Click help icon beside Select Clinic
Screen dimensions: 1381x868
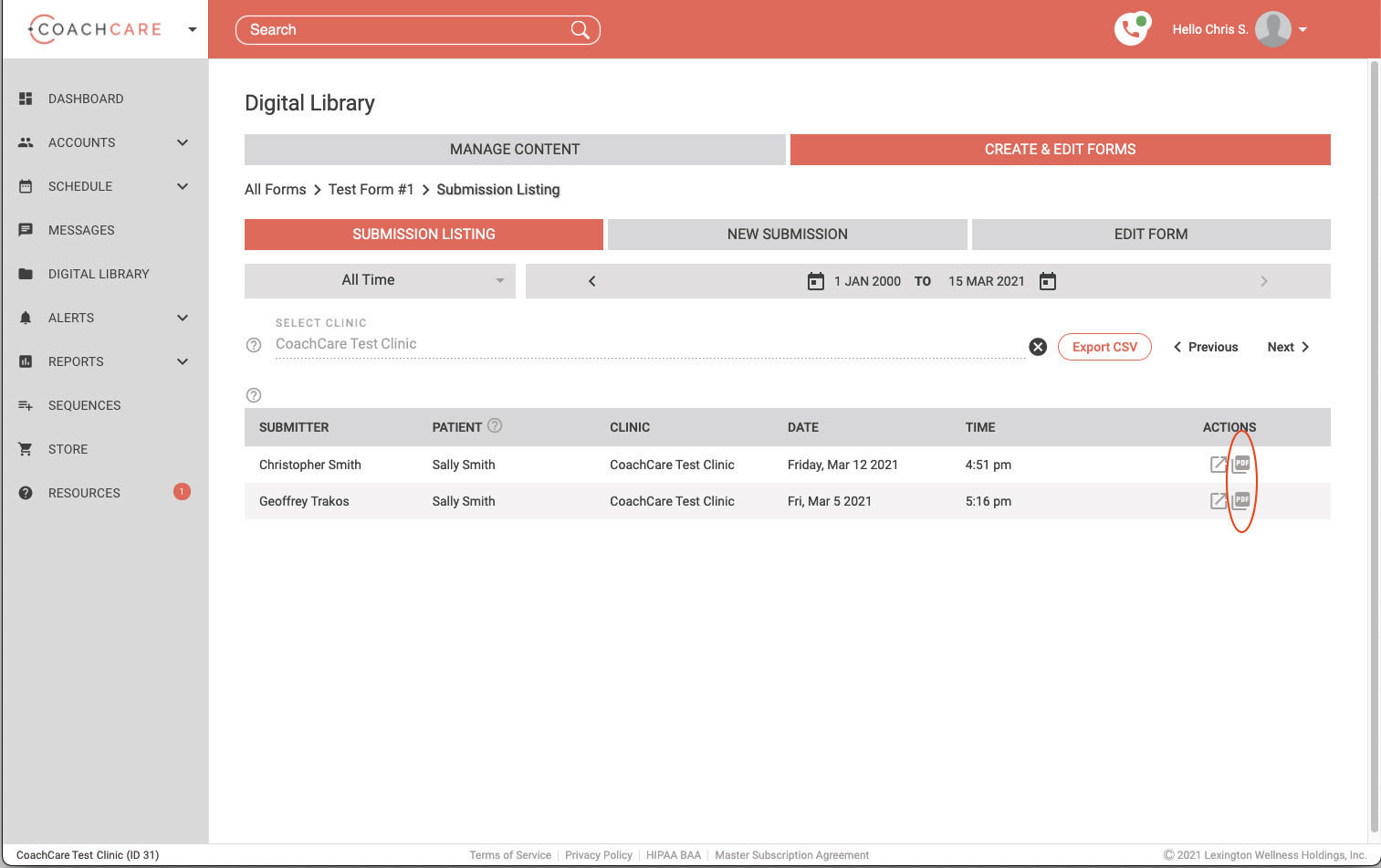pos(254,345)
